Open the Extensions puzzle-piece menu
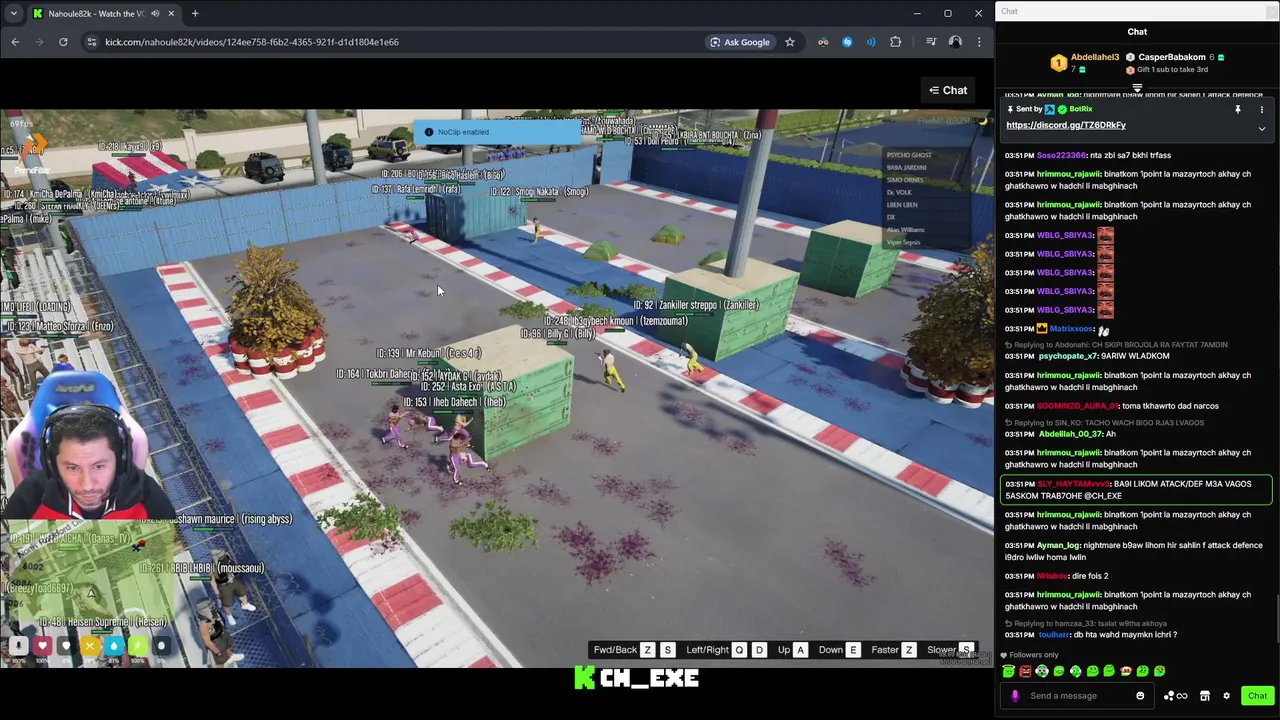1280x720 pixels. [895, 42]
